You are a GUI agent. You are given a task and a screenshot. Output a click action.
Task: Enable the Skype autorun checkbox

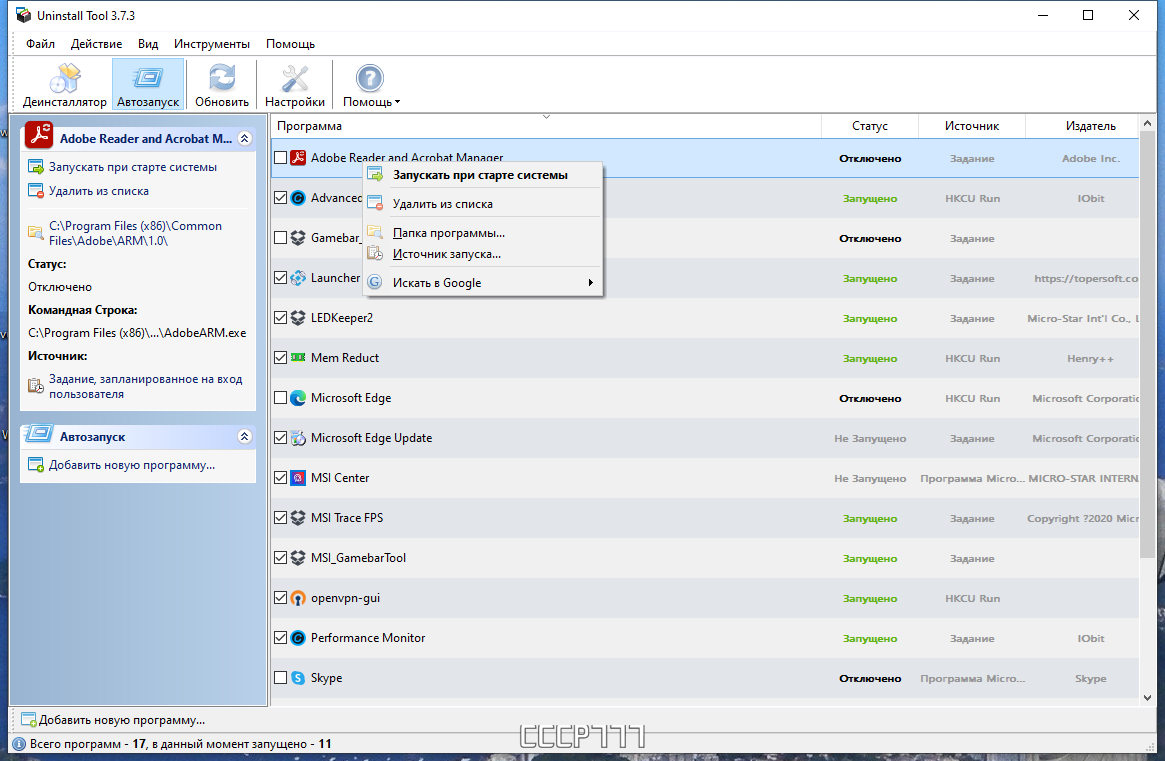click(x=280, y=678)
